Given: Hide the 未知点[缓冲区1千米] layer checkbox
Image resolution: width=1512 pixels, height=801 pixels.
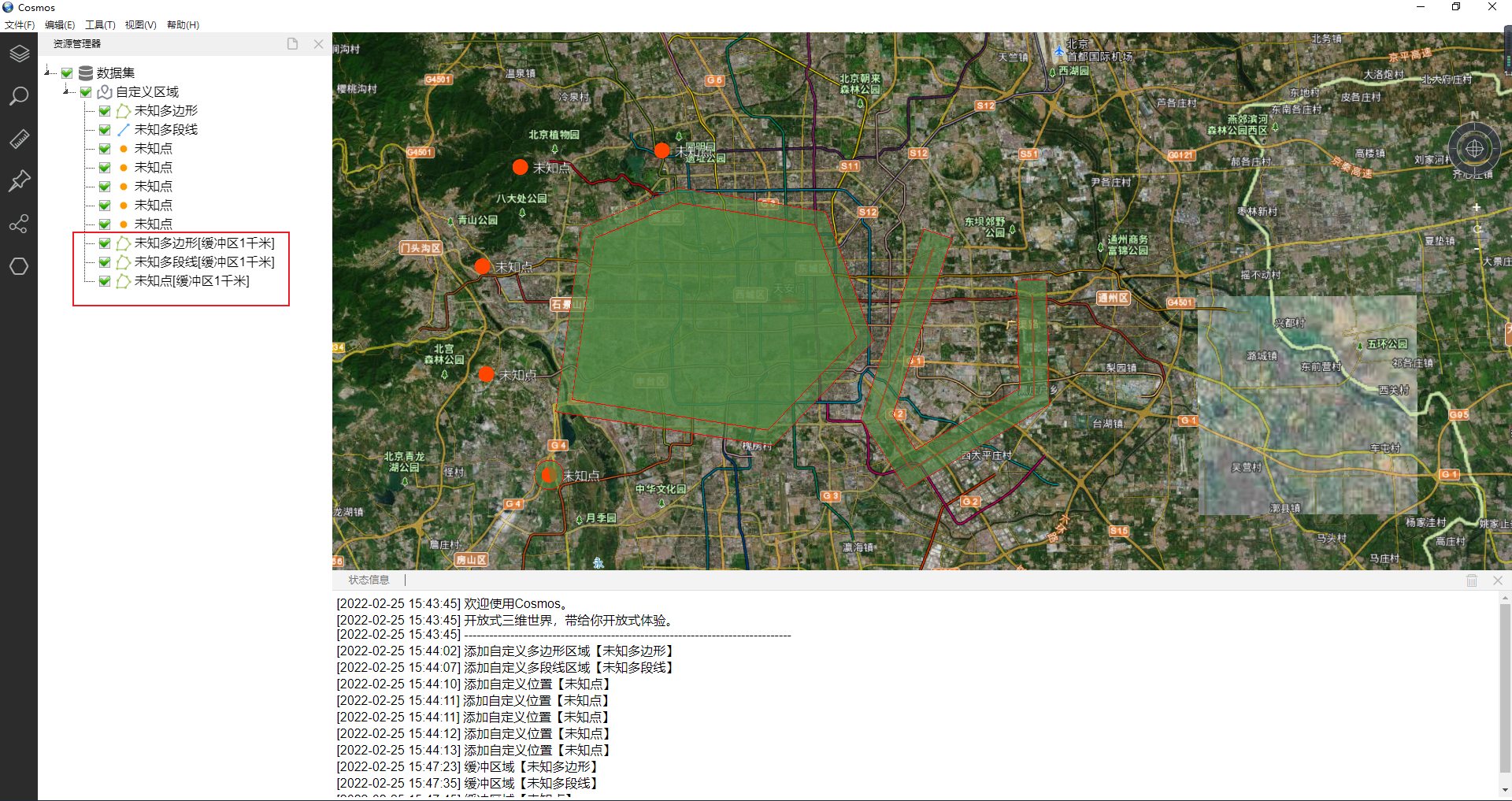Looking at the screenshot, I should (x=105, y=281).
